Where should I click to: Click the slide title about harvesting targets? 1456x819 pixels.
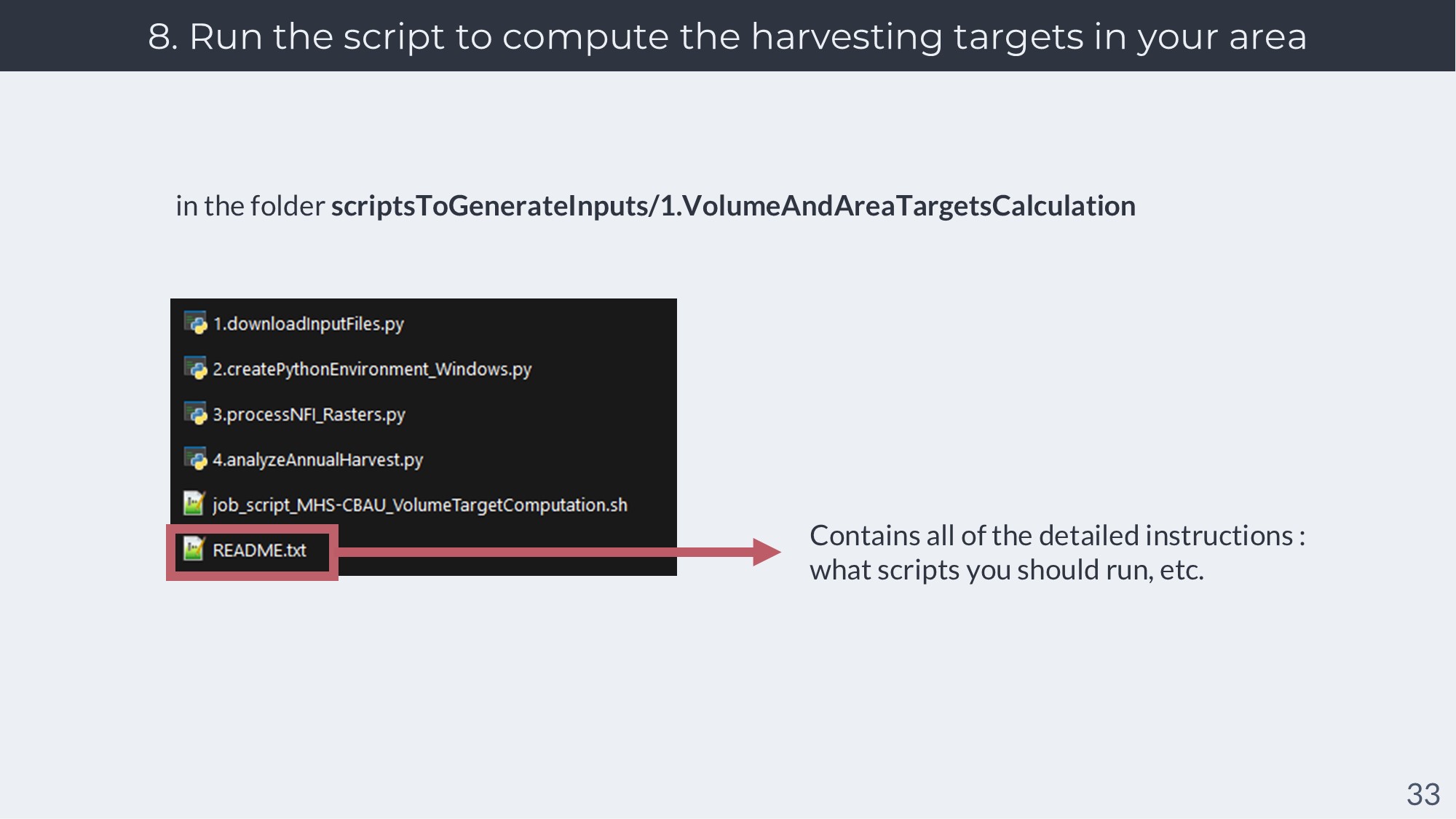click(727, 36)
